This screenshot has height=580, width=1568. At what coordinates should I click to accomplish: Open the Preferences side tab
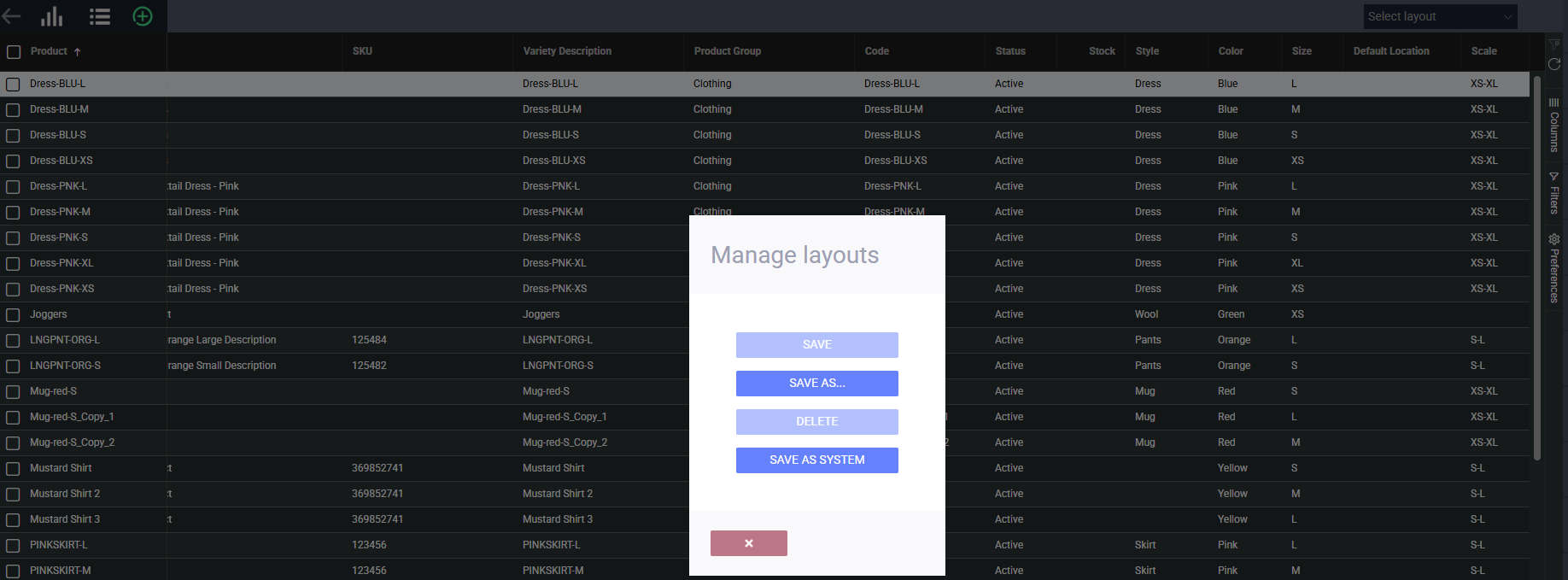click(x=1553, y=268)
